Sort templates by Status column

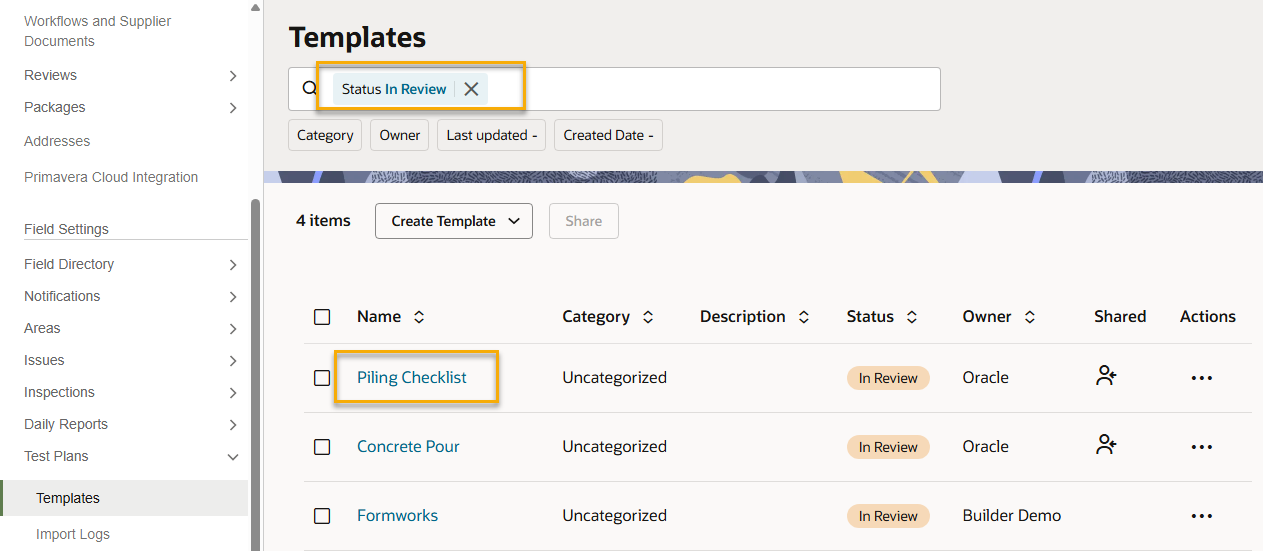click(x=911, y=317)
